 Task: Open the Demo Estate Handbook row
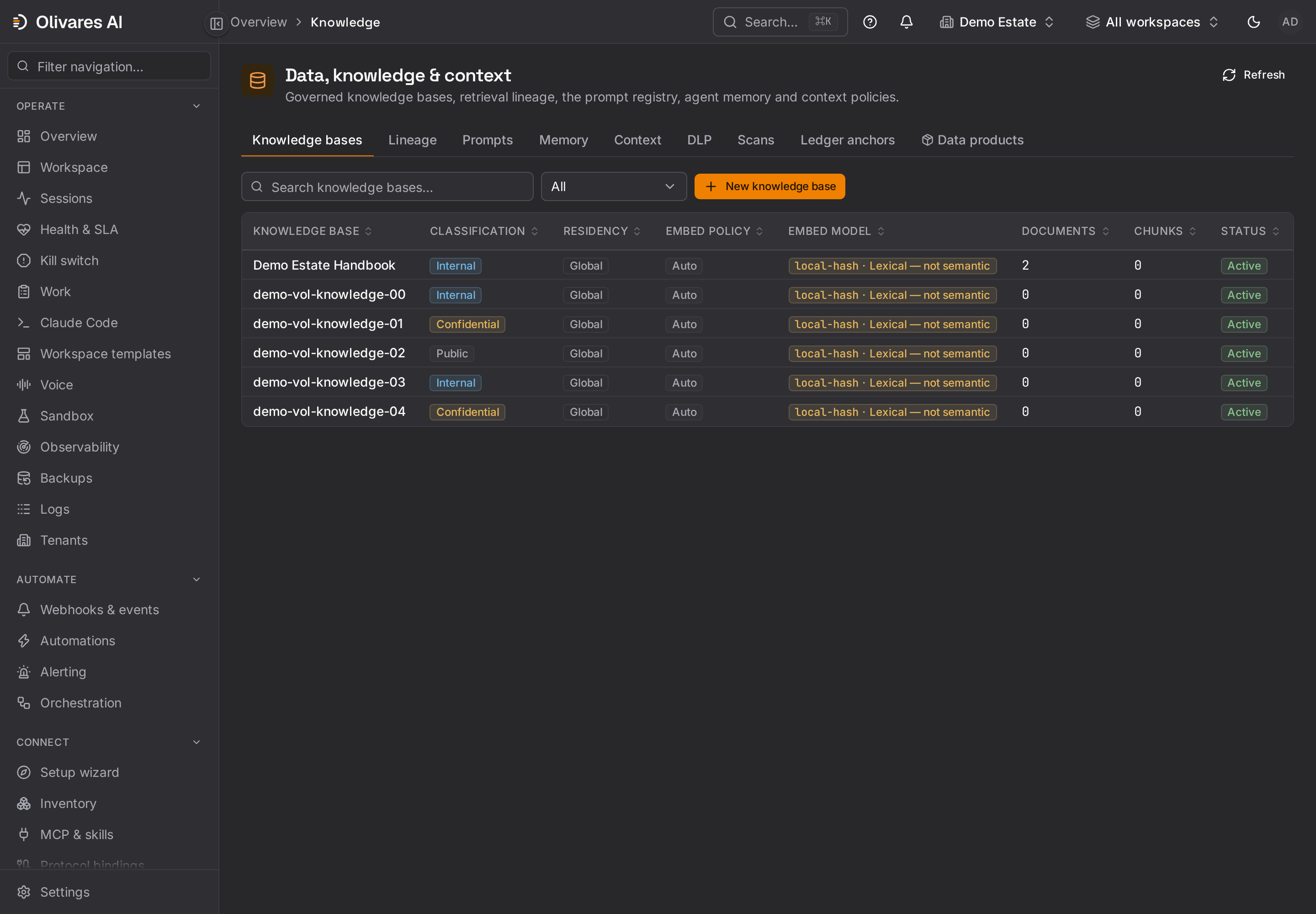[767, 265]
